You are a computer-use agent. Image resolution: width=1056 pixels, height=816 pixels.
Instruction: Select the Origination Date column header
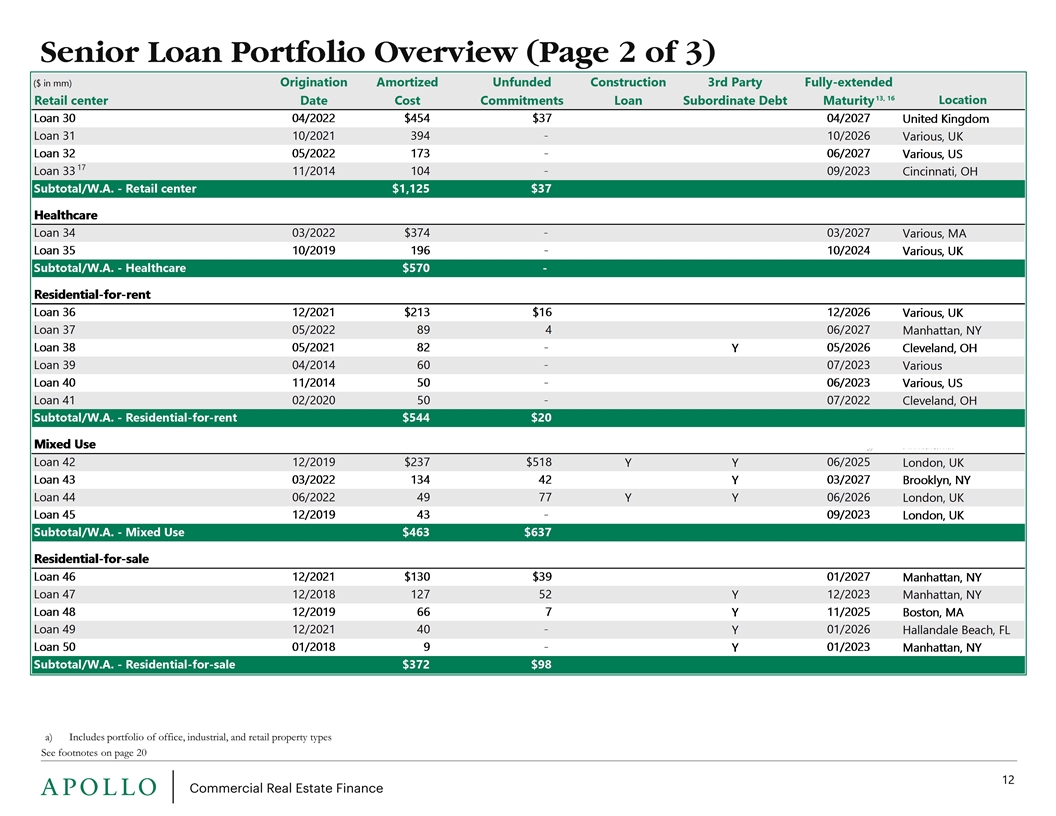tap(313, 91)
